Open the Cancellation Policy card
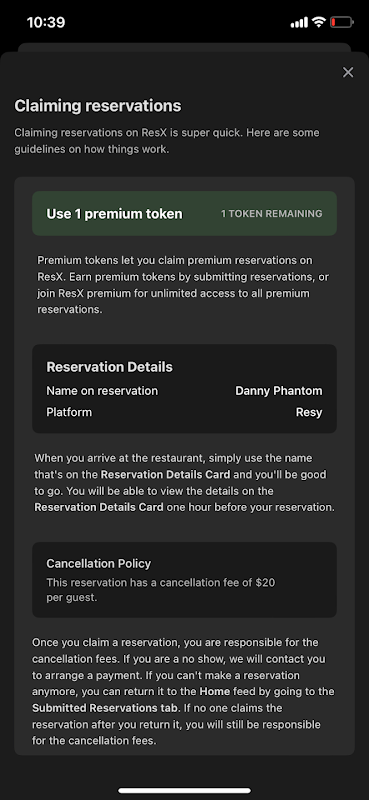The width and height of the screenshot is (369, 800). [184, 580]
